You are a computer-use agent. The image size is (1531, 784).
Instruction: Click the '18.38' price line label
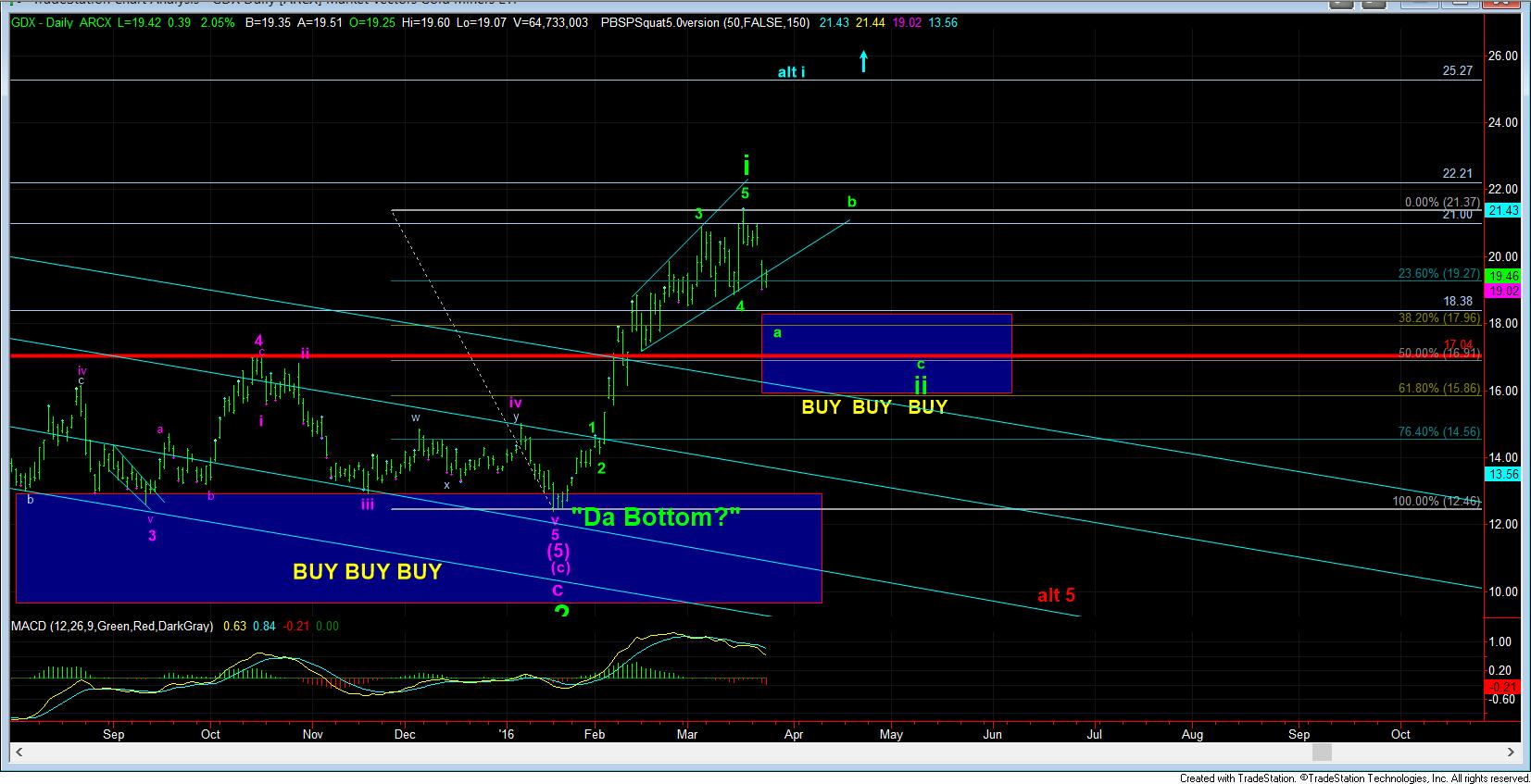pos(1458,301)
